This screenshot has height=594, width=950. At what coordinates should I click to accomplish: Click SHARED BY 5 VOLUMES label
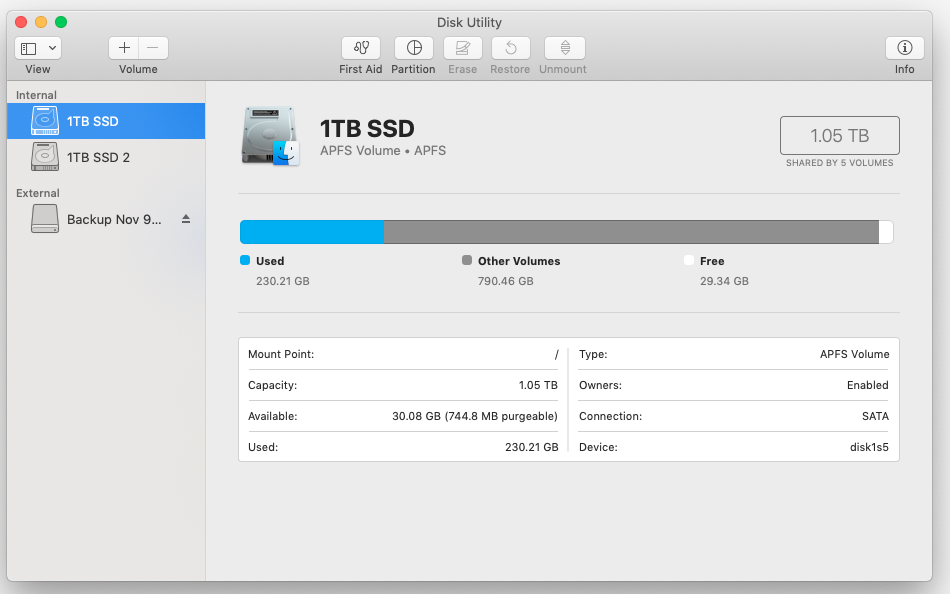click(839, 163)
